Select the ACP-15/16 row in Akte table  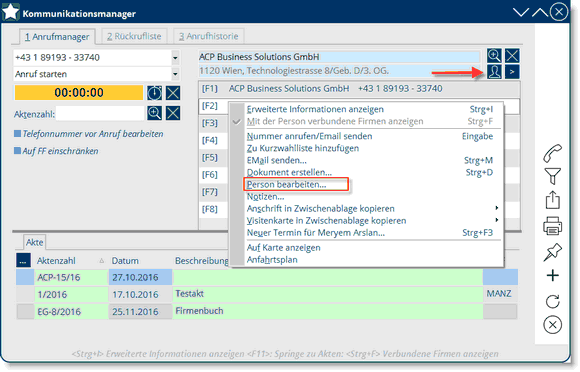266,277
